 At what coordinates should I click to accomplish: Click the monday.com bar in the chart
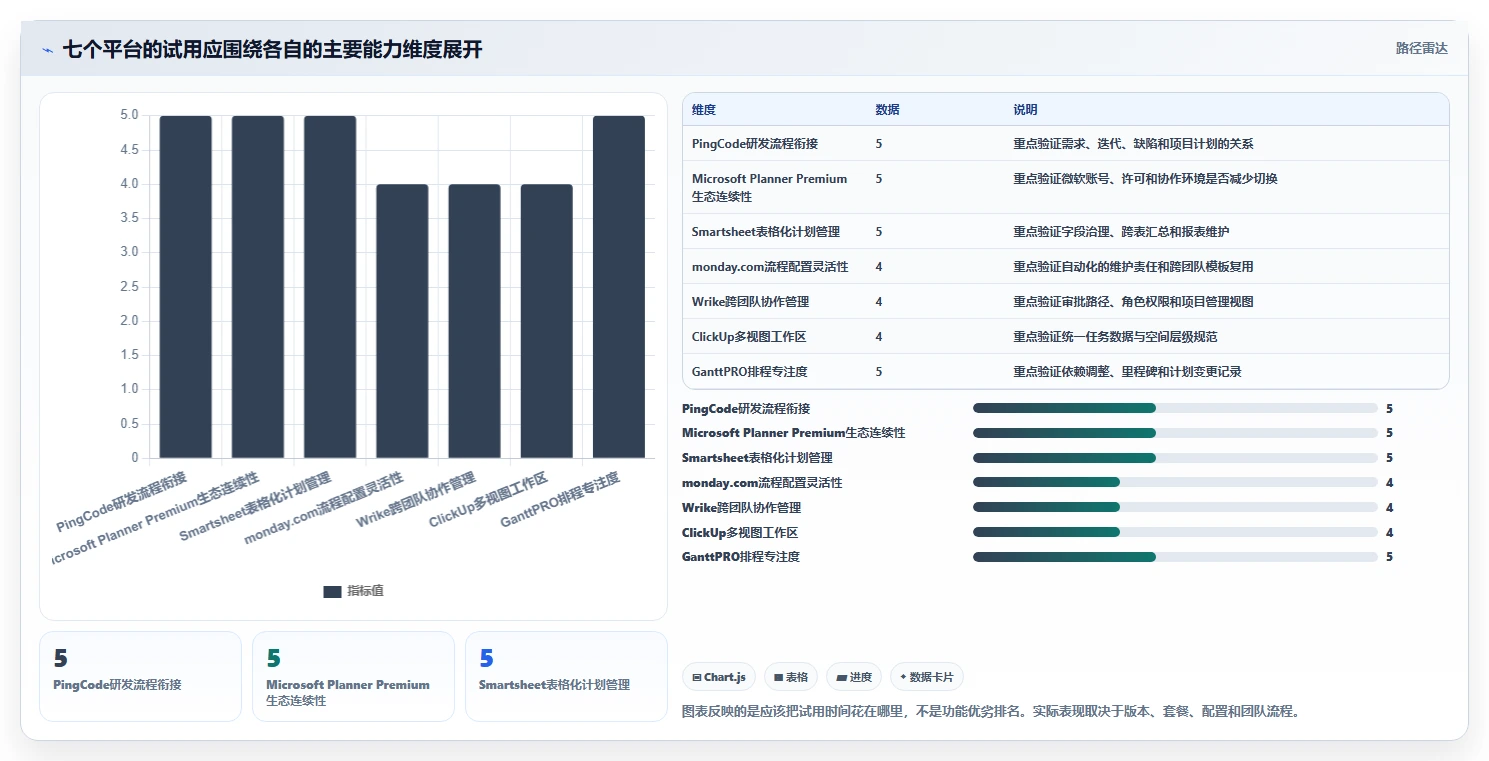click(x=402, y=321)
